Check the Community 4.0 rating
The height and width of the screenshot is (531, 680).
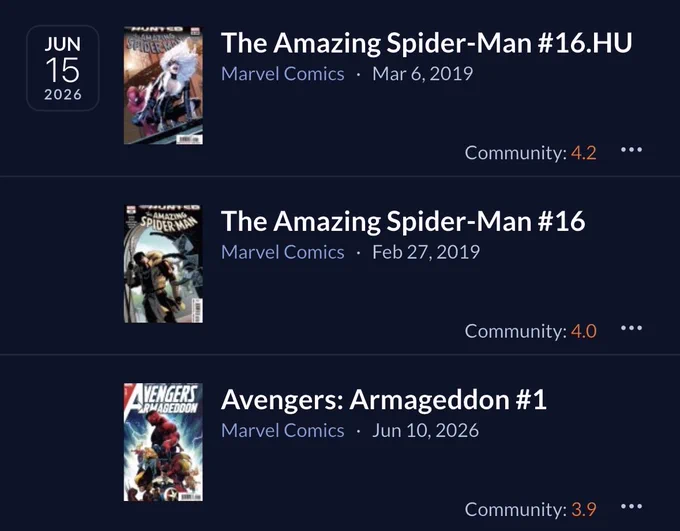pyautogui.click(x=530, y=331)
